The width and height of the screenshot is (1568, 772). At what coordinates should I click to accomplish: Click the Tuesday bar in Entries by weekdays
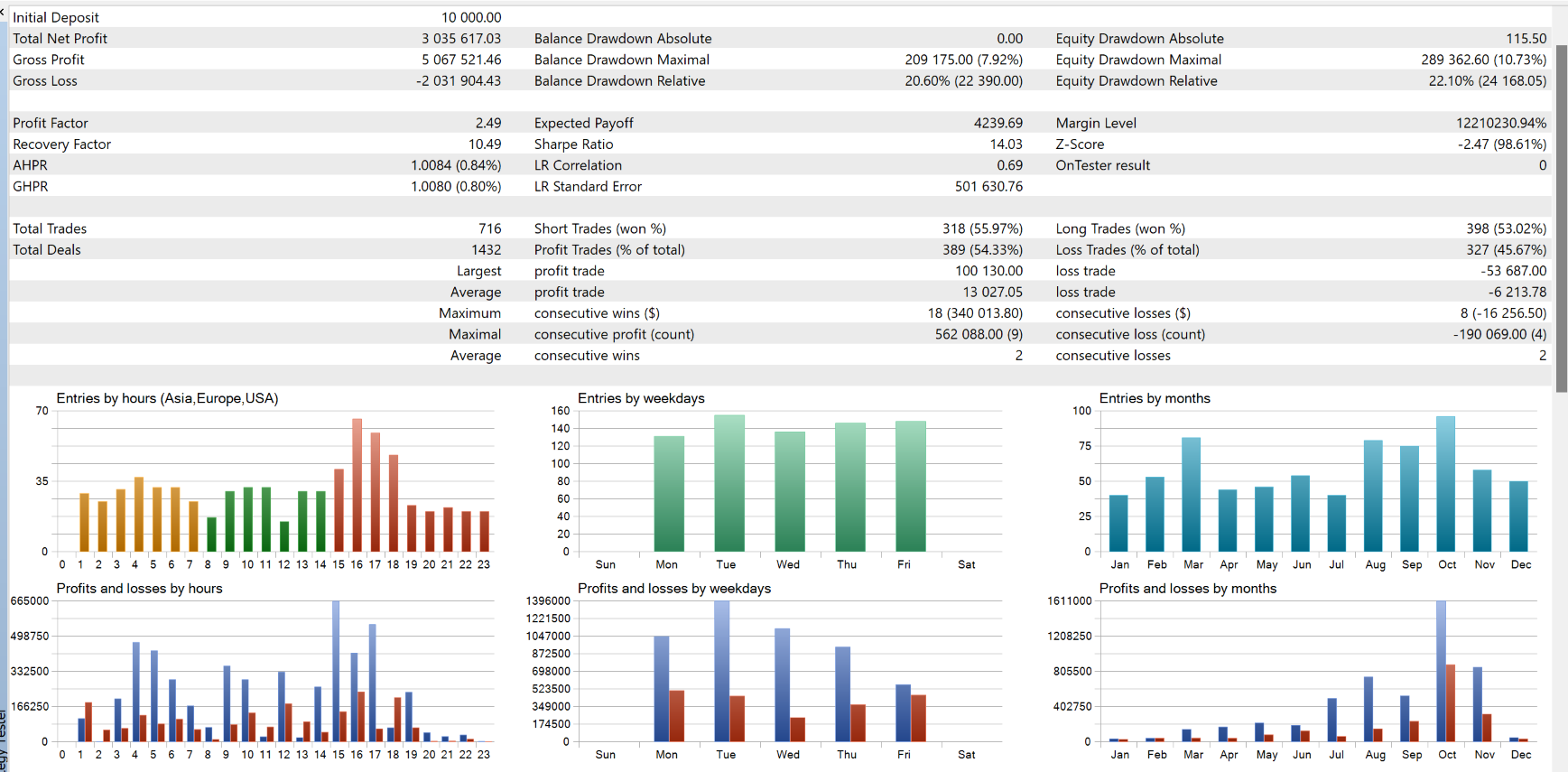tap(728, 483)
